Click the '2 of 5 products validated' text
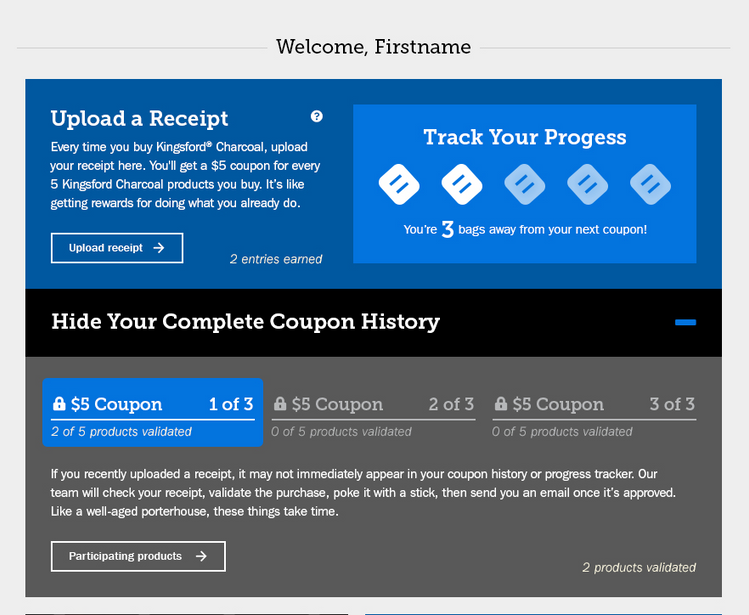The image size is (749, 615). pos(121,432)
